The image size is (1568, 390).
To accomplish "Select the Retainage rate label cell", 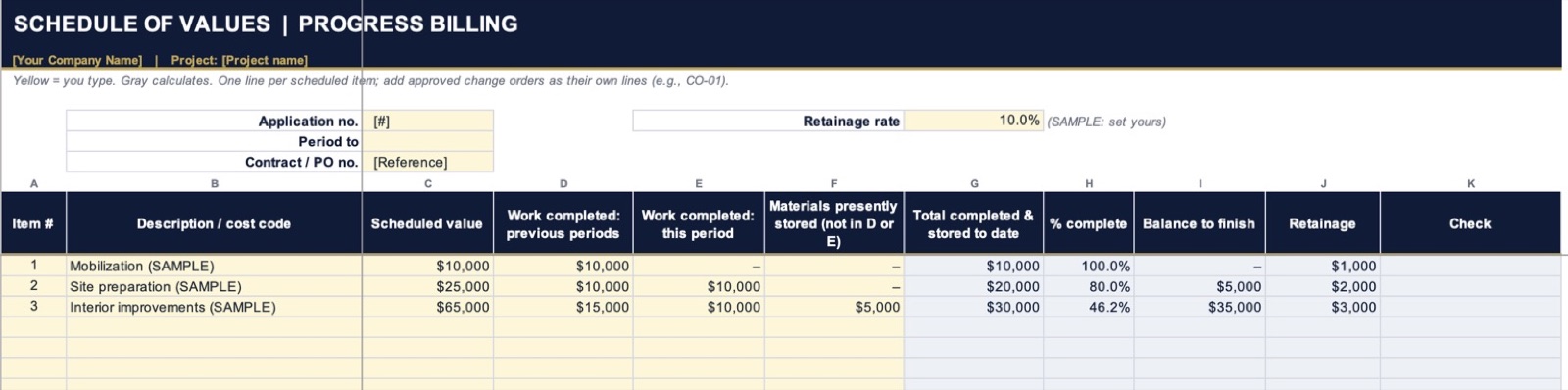I will 768,121.
